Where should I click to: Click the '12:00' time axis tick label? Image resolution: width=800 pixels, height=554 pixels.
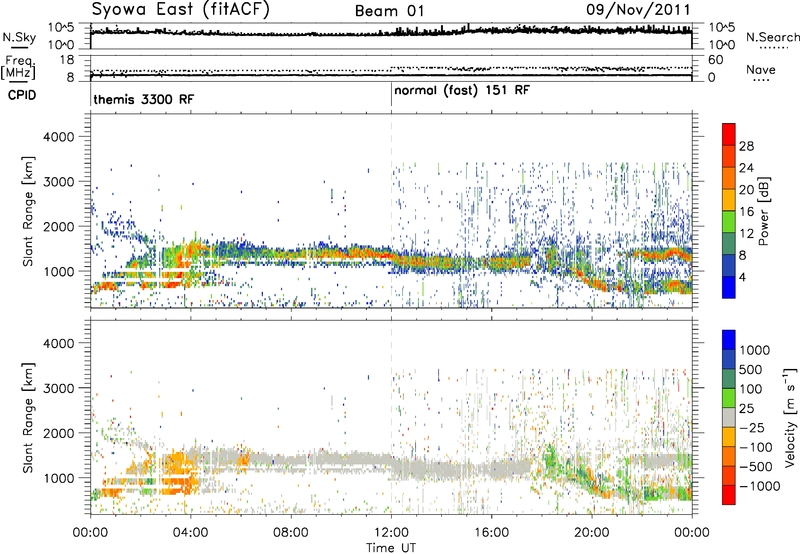click(x=391, y=533)
